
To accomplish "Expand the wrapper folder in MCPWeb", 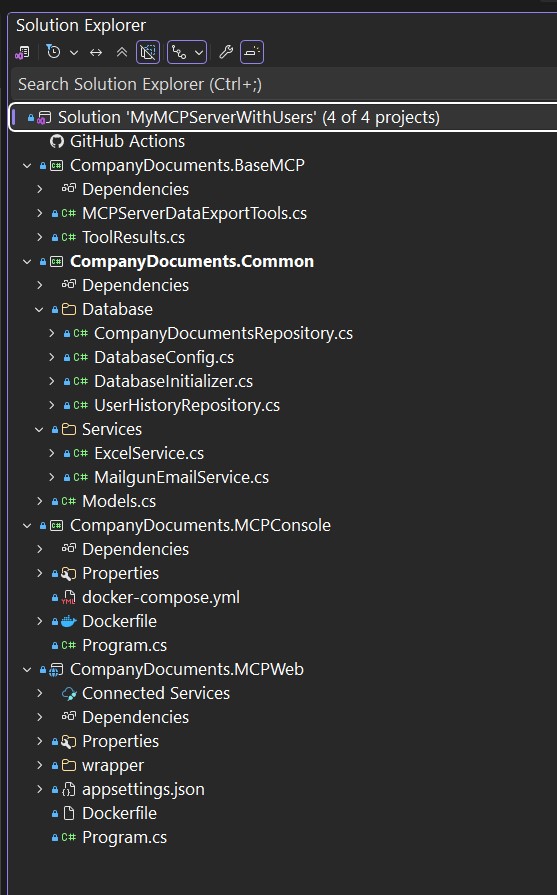I will pyautogui.click(x=39, y=765).
